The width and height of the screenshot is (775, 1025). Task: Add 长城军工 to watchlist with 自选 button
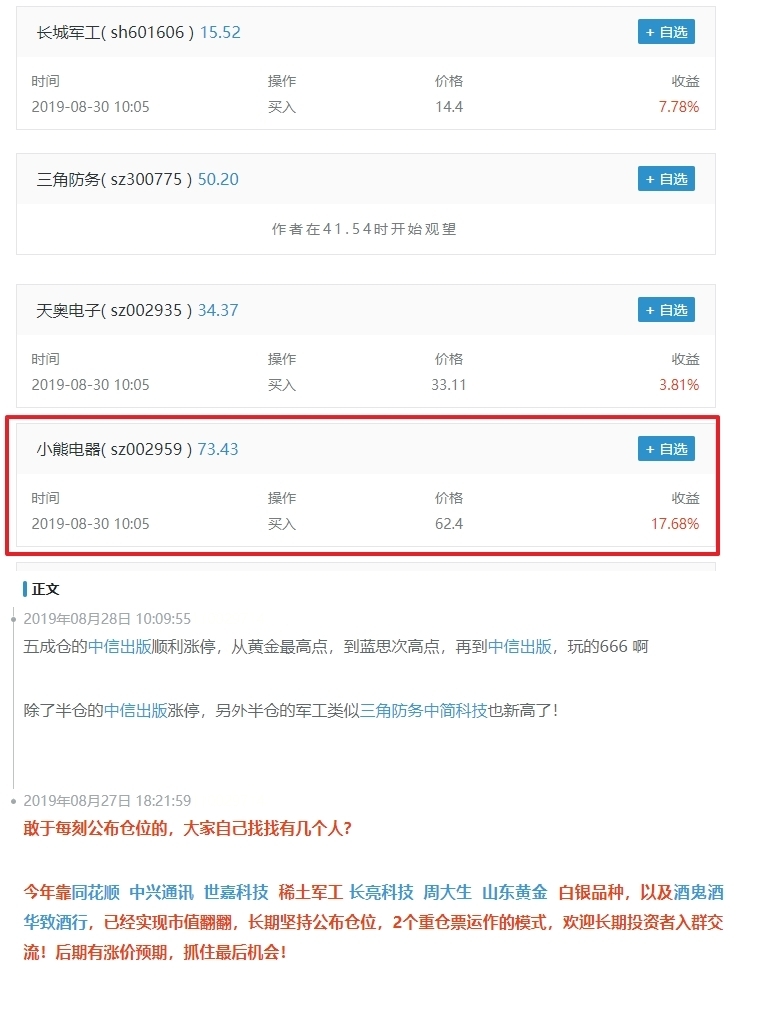(666, 32)
